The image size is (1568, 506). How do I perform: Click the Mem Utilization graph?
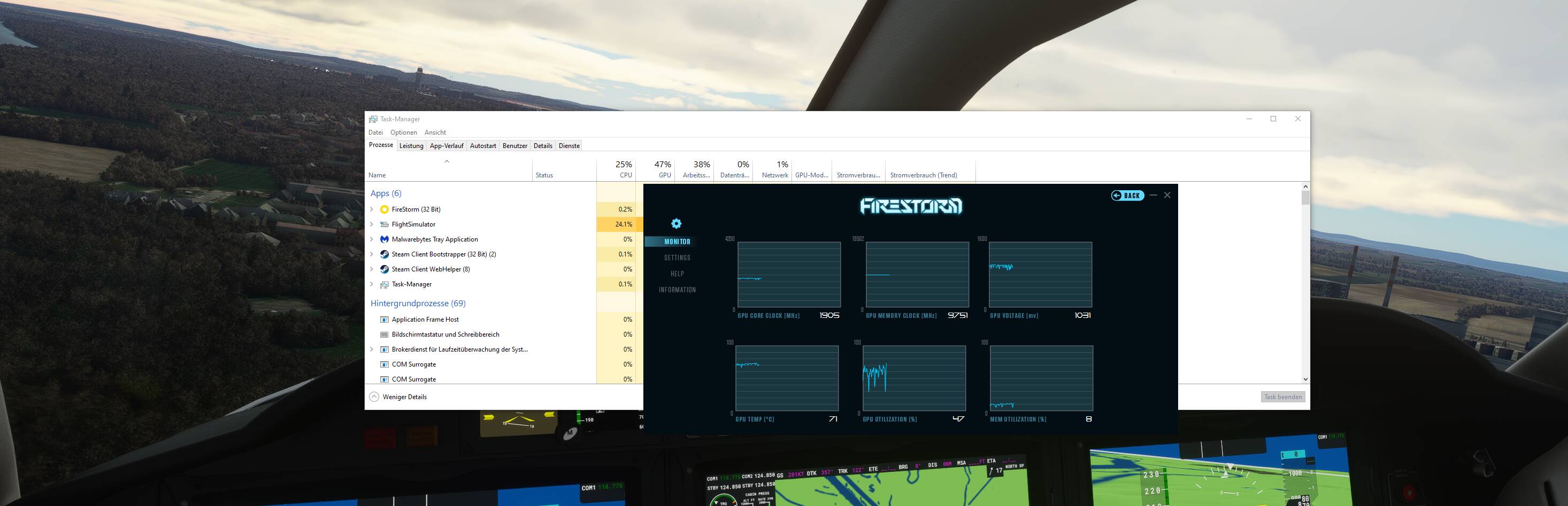1041,378
